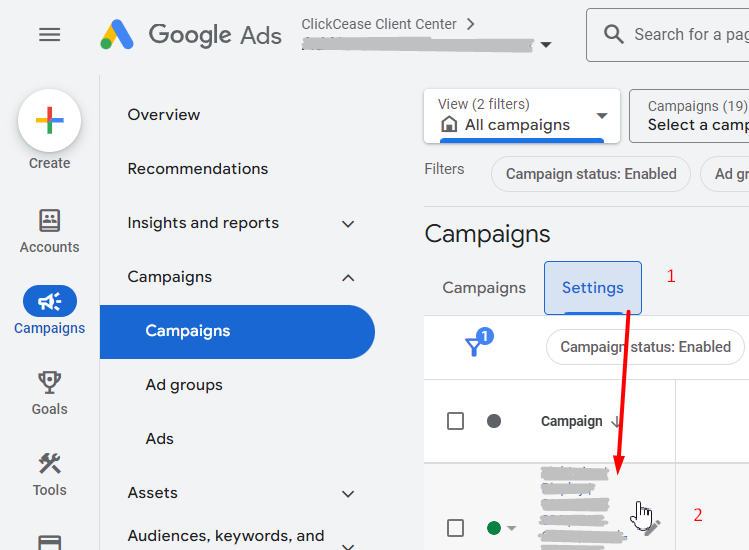749x550 pixels.
Task: Click Campaign status: Enabled chip in Filters bar
Action: click(x=591, y=174)
